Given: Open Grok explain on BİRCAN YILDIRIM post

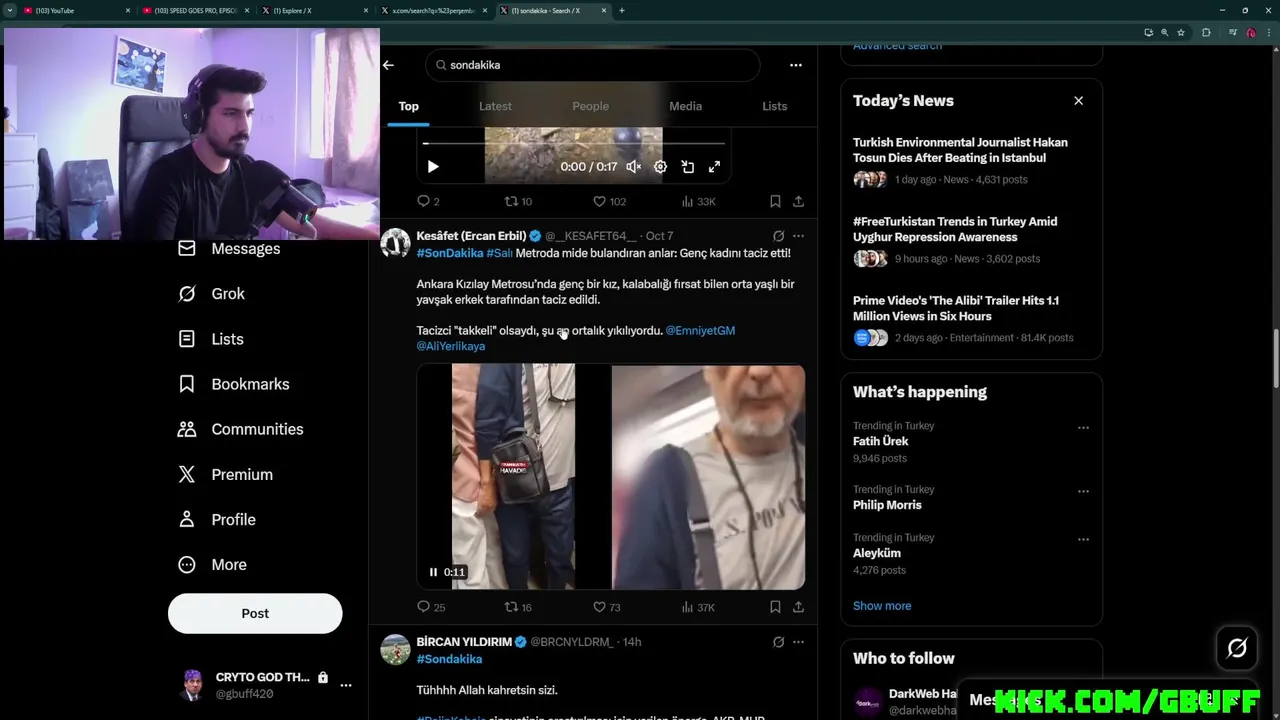Looking at the screenshot, I should click(778, 642).
